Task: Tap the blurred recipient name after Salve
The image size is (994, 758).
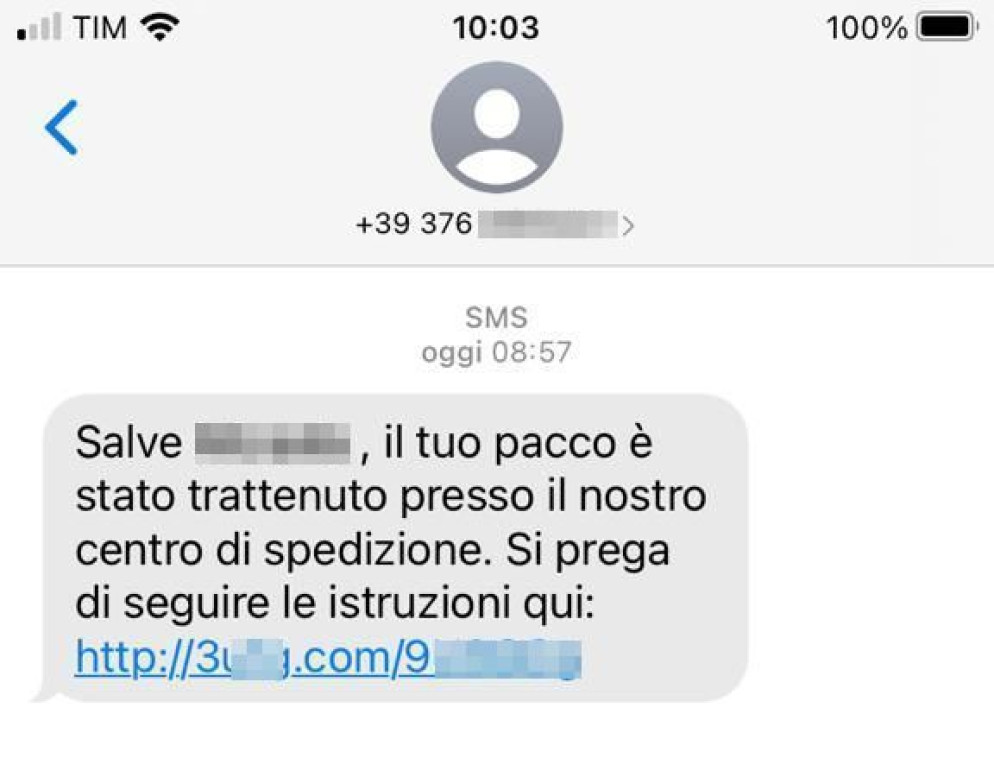Action: tap(273, 443)
